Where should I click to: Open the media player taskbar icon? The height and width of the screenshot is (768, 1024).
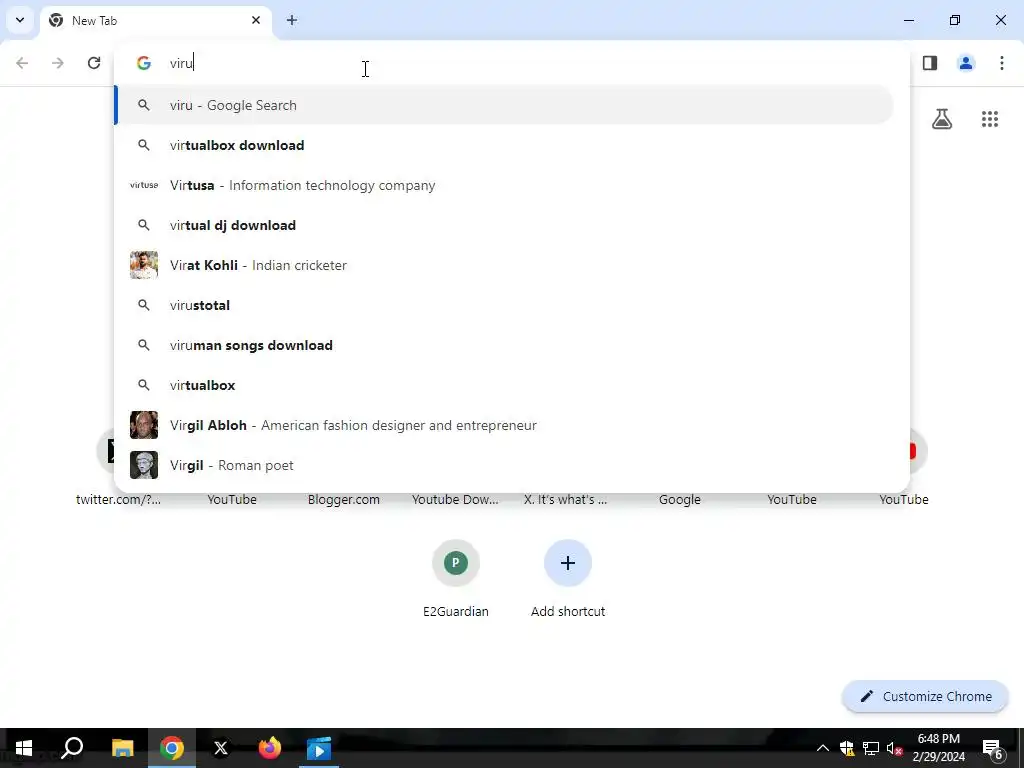pyautogui.click(x=319, y=748)
